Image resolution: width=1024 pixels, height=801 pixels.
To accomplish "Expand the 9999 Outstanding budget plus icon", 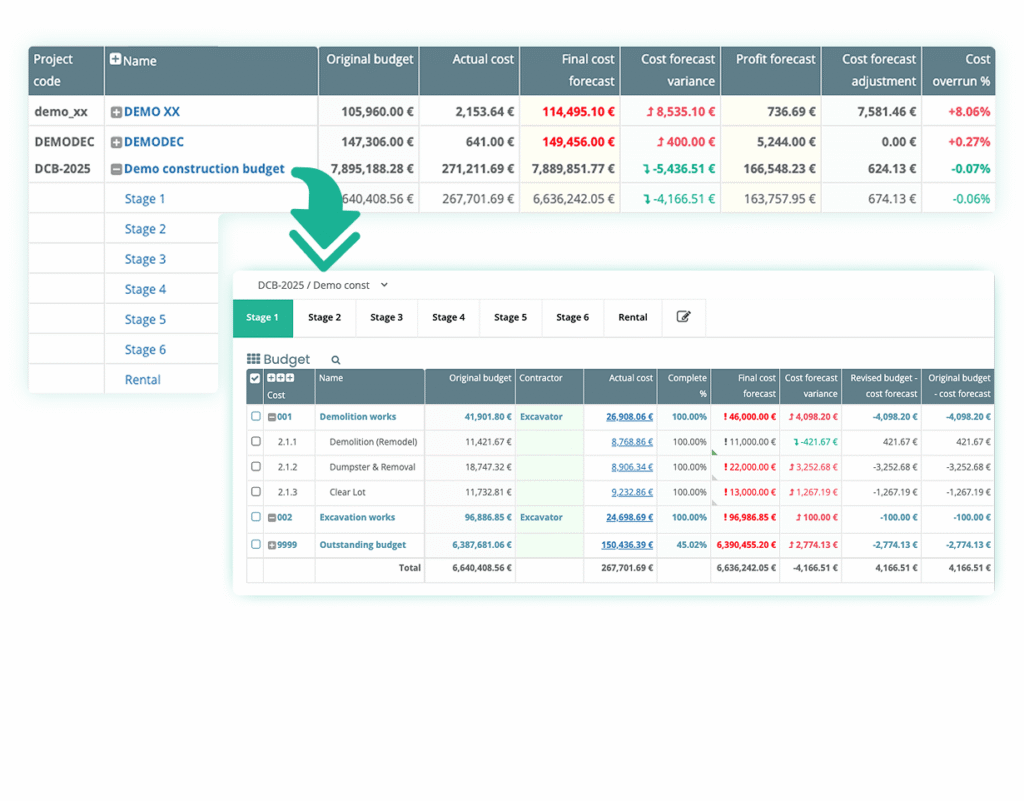I will click(x=272, y=545).
